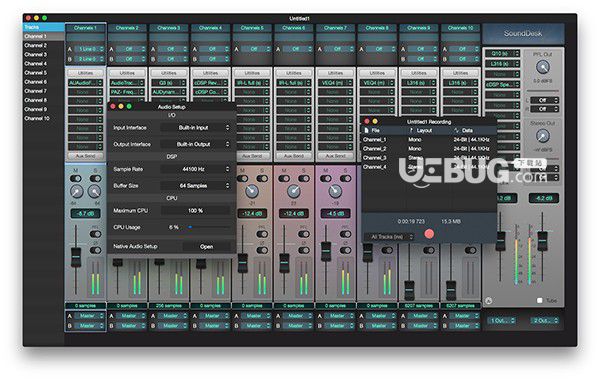Click the Channel 9 volume fader
The width and height of the screenshot is (600, 380).
[409, 290]
